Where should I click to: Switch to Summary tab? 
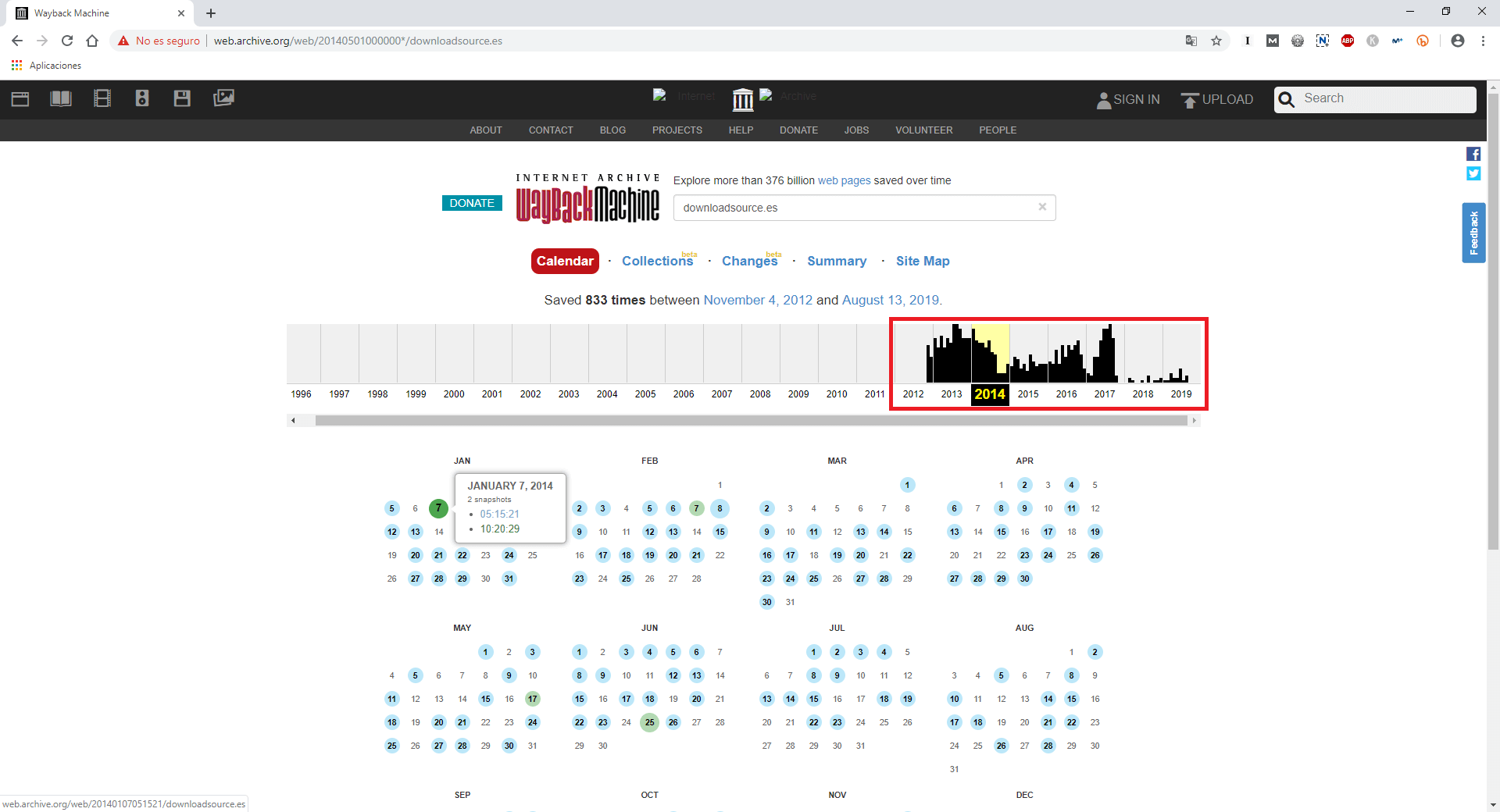tap(837, 261)
